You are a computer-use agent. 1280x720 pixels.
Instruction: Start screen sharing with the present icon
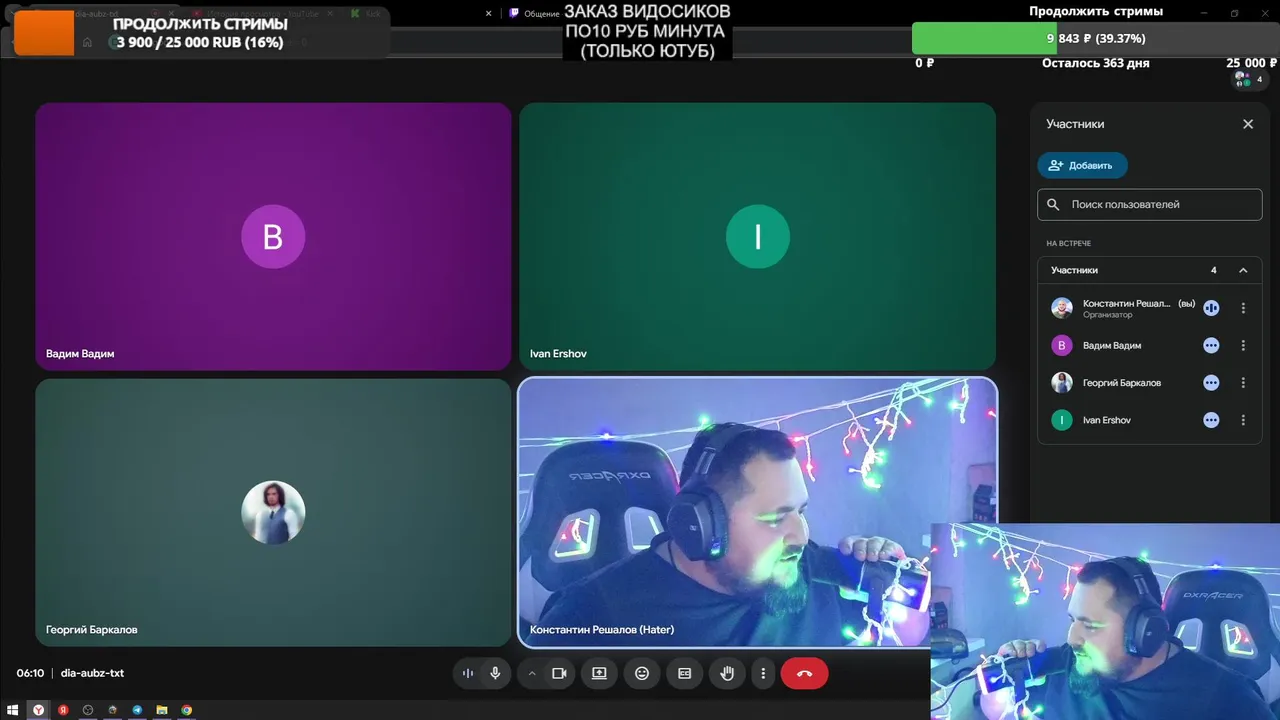[599, 673]
